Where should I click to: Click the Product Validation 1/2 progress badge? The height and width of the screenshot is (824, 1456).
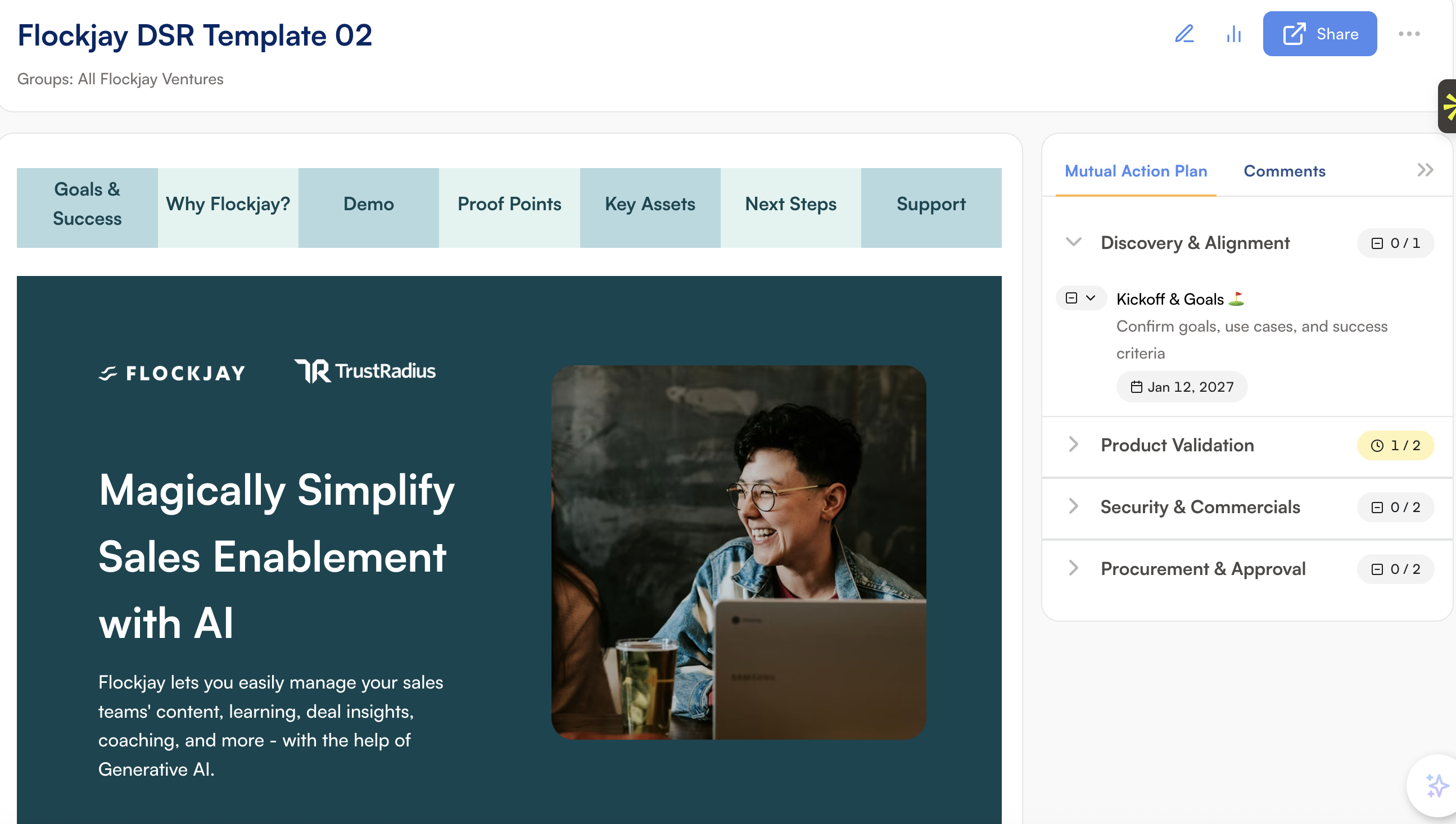[1395, 446]
